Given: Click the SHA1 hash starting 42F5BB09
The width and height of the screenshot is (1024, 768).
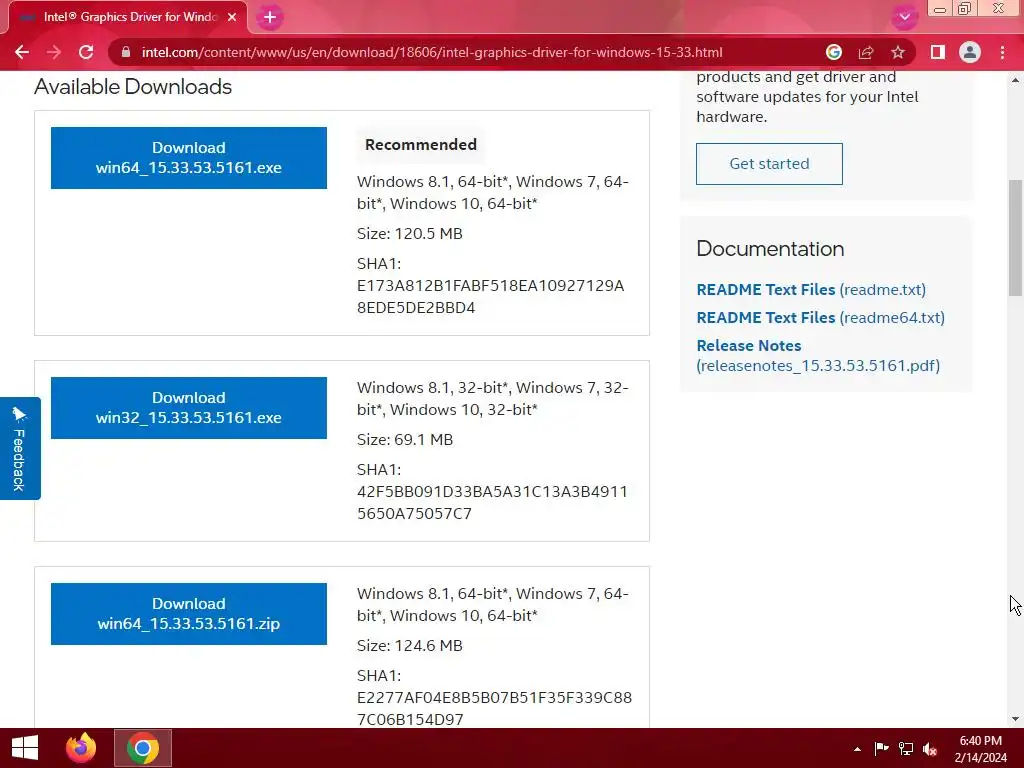Looking at the screenshot, I should coord(492,502).
